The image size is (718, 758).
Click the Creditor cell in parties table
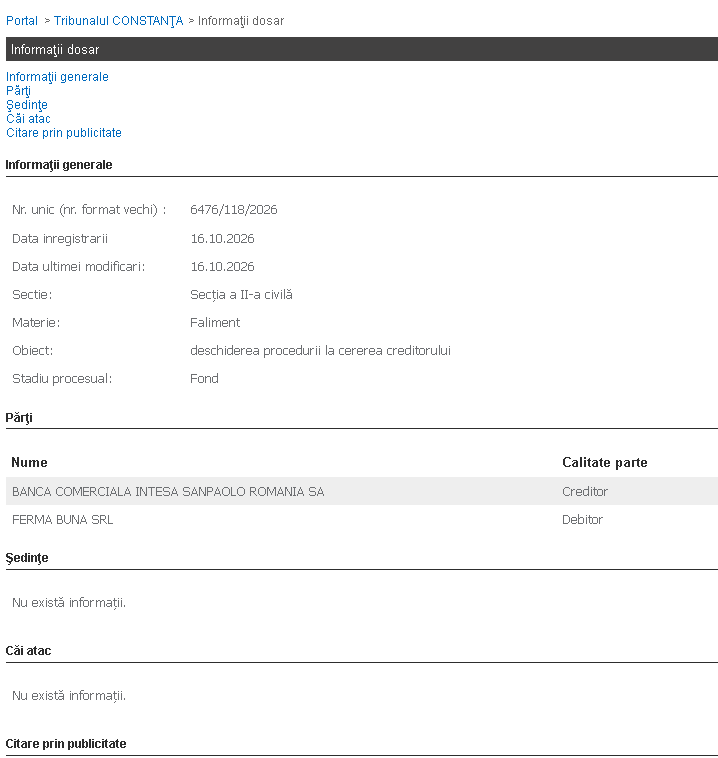585,492
